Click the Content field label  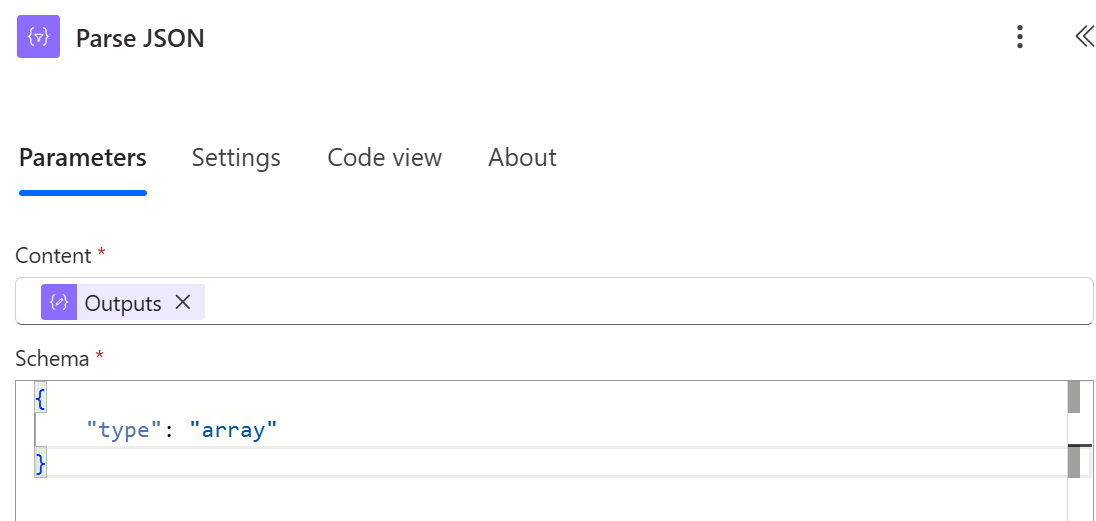coord(54,256)
